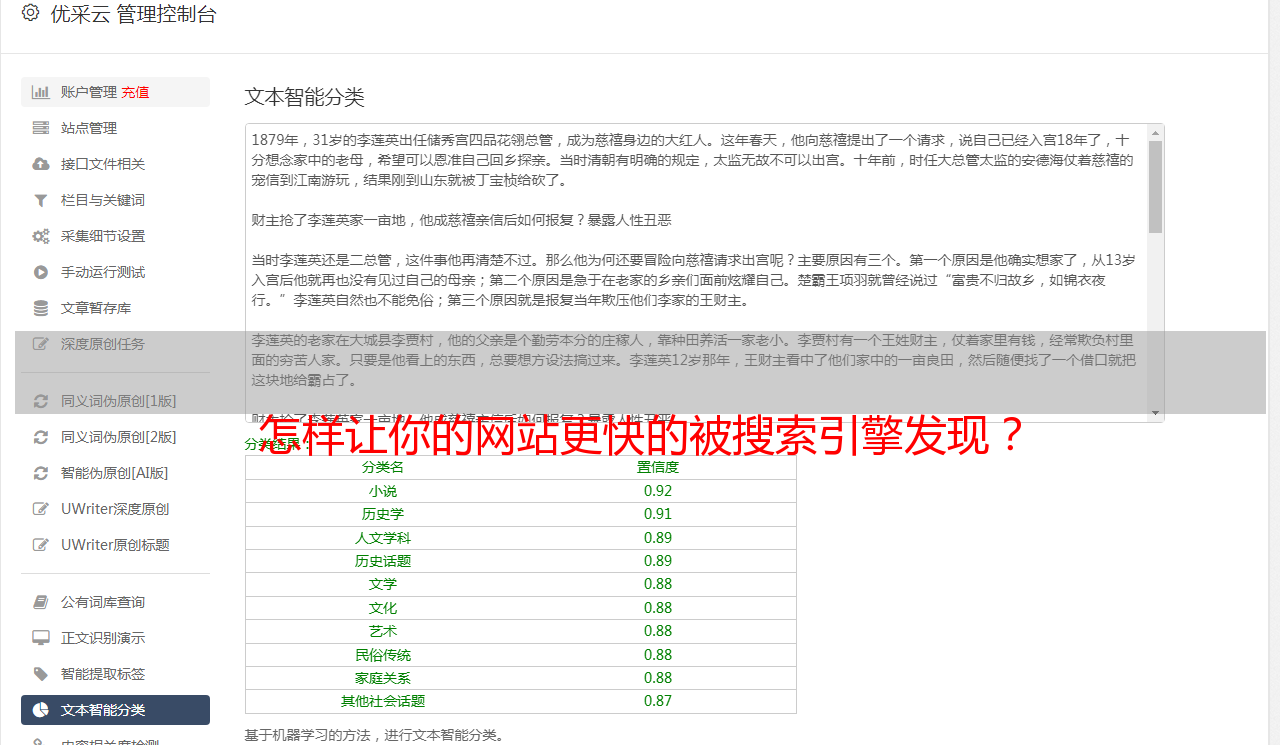The height and width of the screenshot is (745, 1280).
Task: Click the 0.87 confidence value
Action: [x=658, y=701]
